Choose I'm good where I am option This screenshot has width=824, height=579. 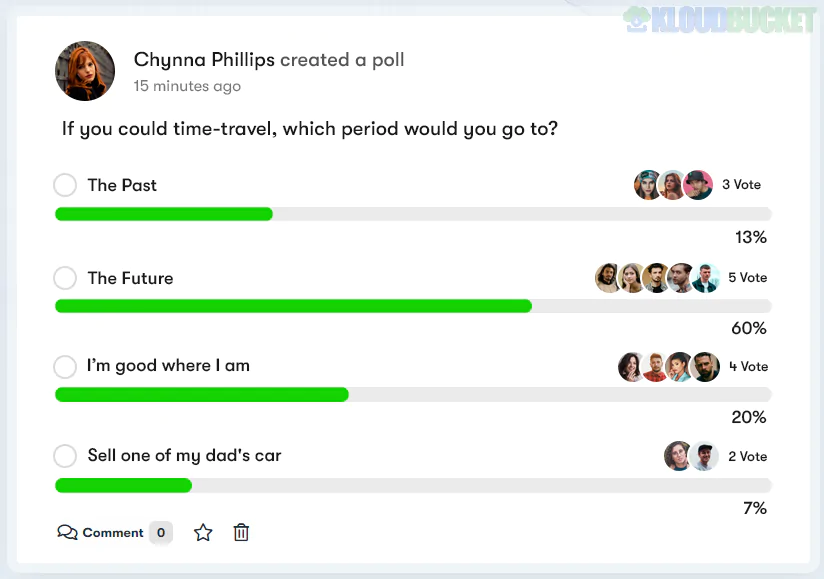point(65,367)
